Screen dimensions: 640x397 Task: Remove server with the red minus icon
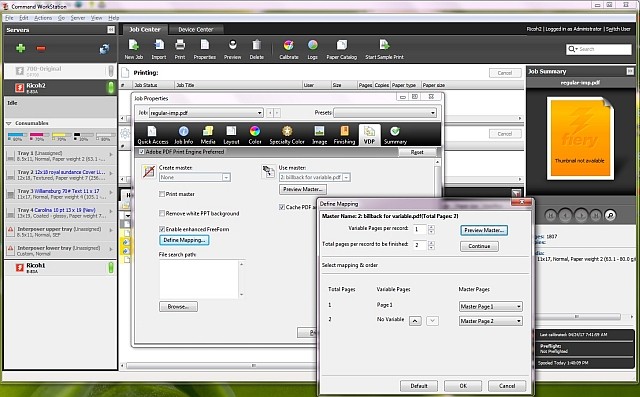click(41, 49)
